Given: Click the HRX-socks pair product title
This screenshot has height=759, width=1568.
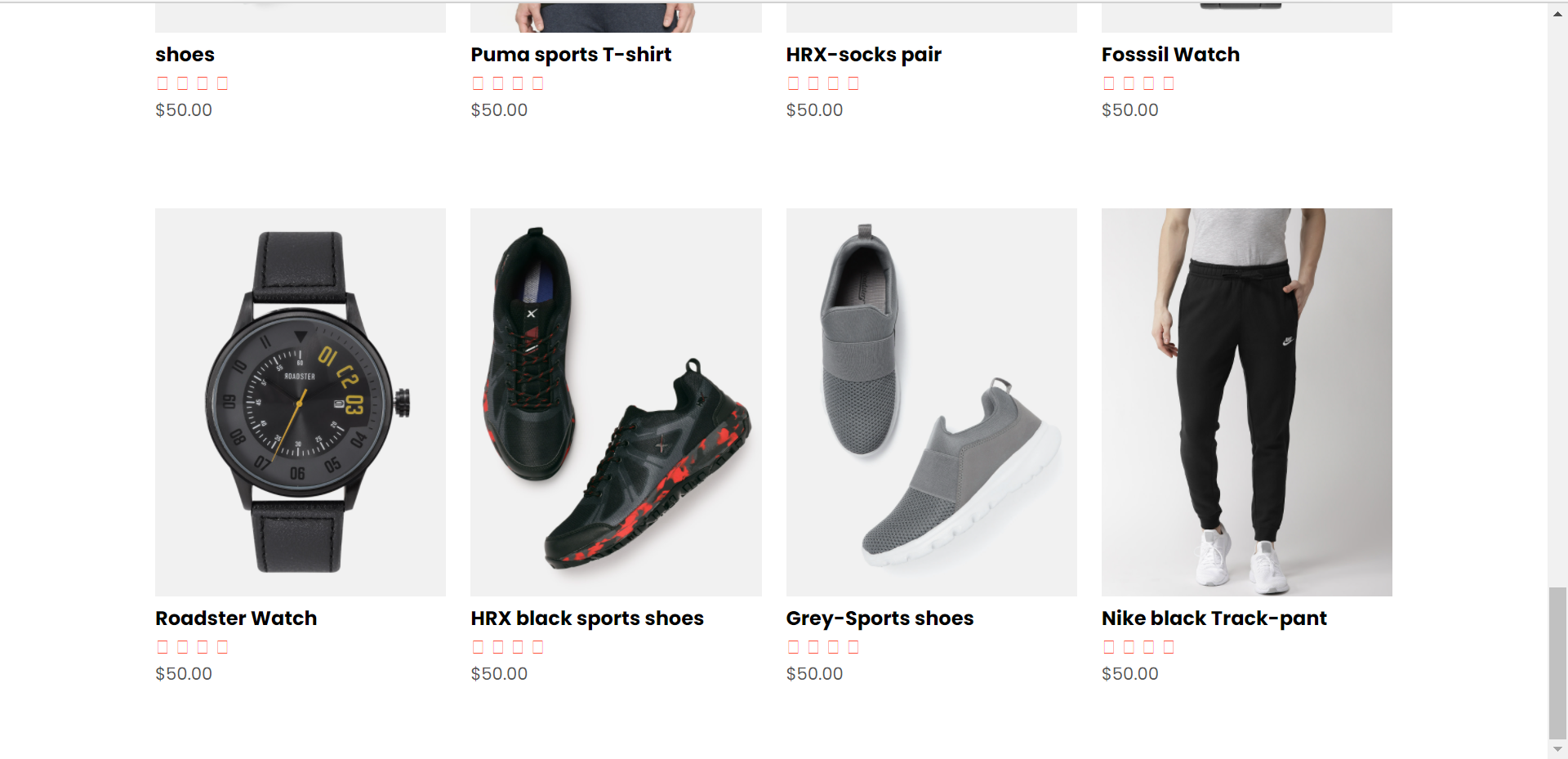Looking at the screenshot, I should pos(863,54).
